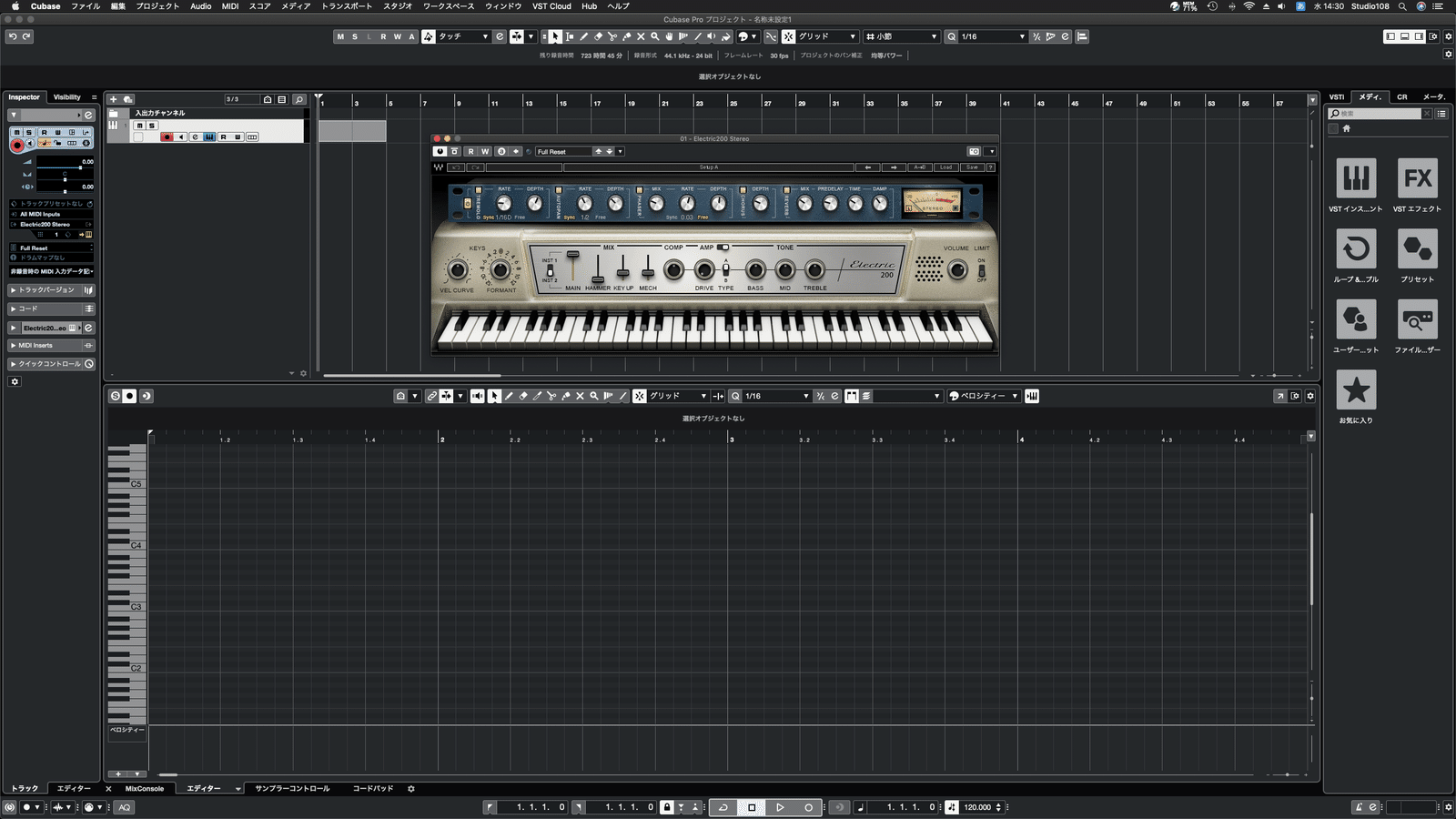
Task: Select the Draw pencil tool in project toolbar
Action: [584, 36]
